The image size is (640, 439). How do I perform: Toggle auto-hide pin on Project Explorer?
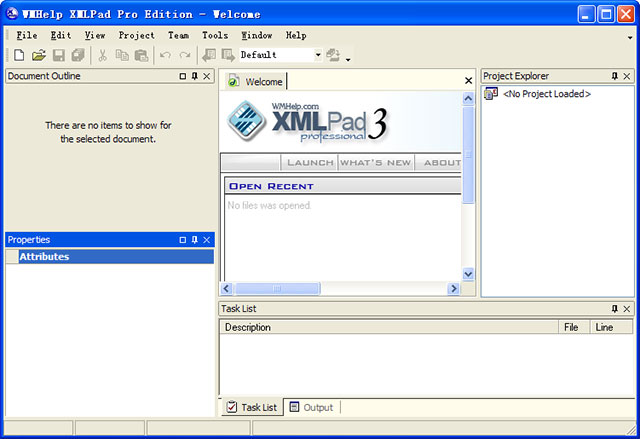615,76
